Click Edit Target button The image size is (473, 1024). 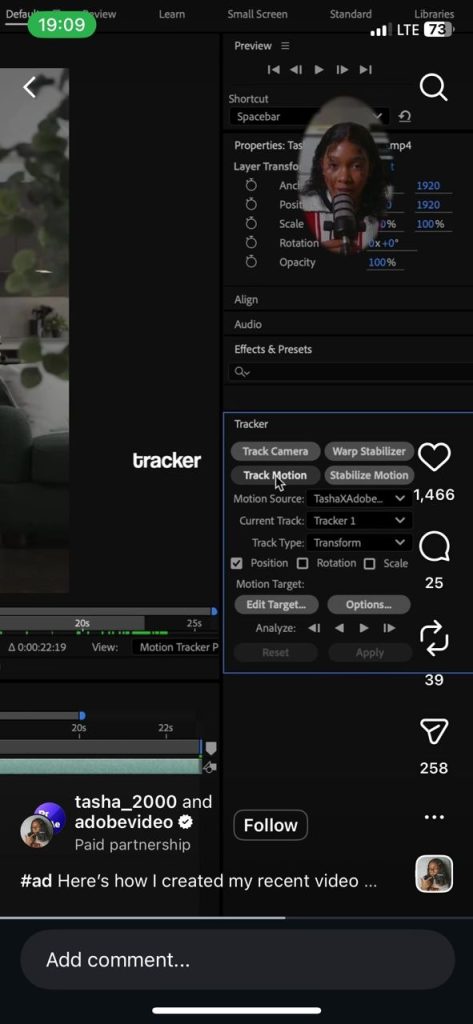click(276, 605)
